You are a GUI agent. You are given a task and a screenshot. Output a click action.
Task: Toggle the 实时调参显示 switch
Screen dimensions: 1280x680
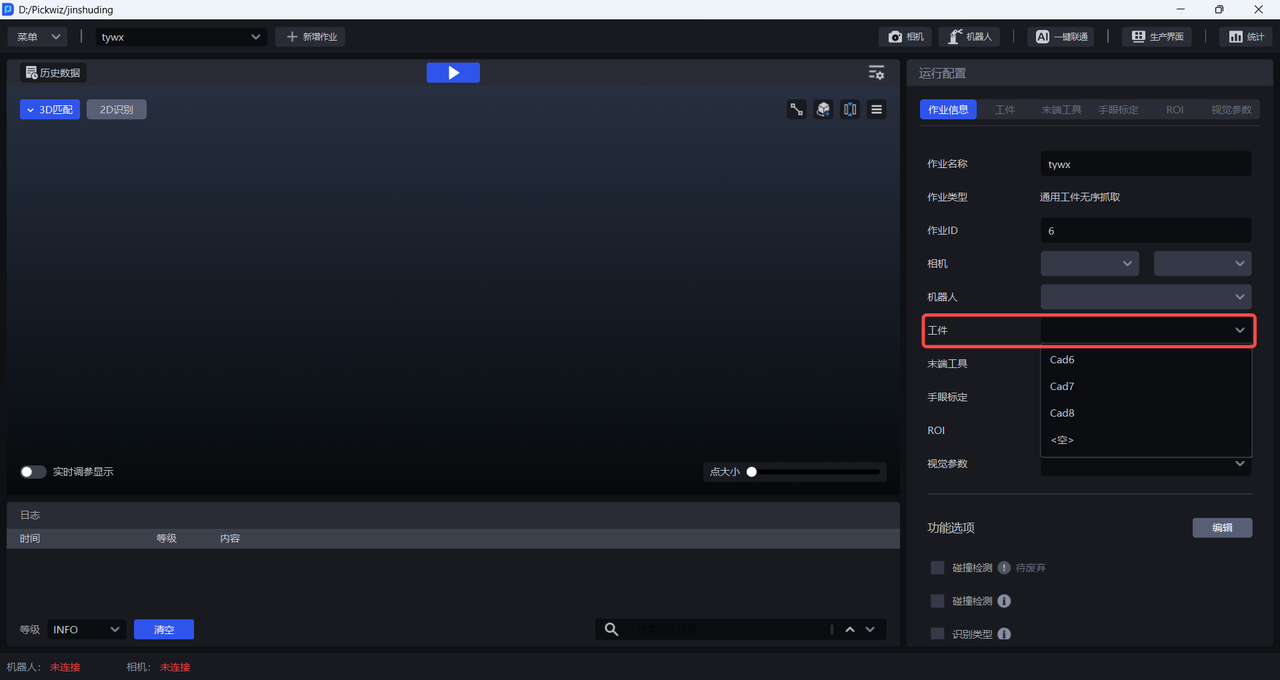pyautogui.click(x=33, y=472)
